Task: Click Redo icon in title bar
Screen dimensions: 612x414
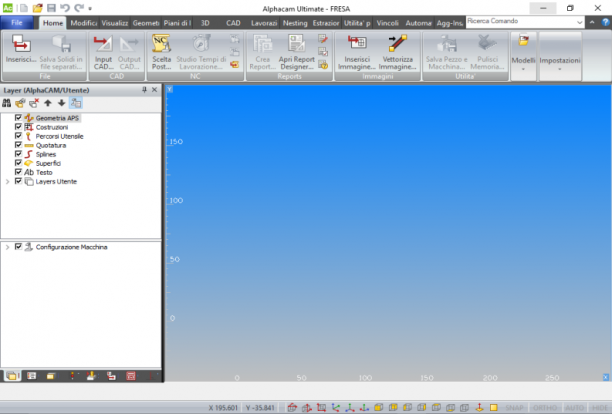Action: pyautogui.click(x=79, y=8)
